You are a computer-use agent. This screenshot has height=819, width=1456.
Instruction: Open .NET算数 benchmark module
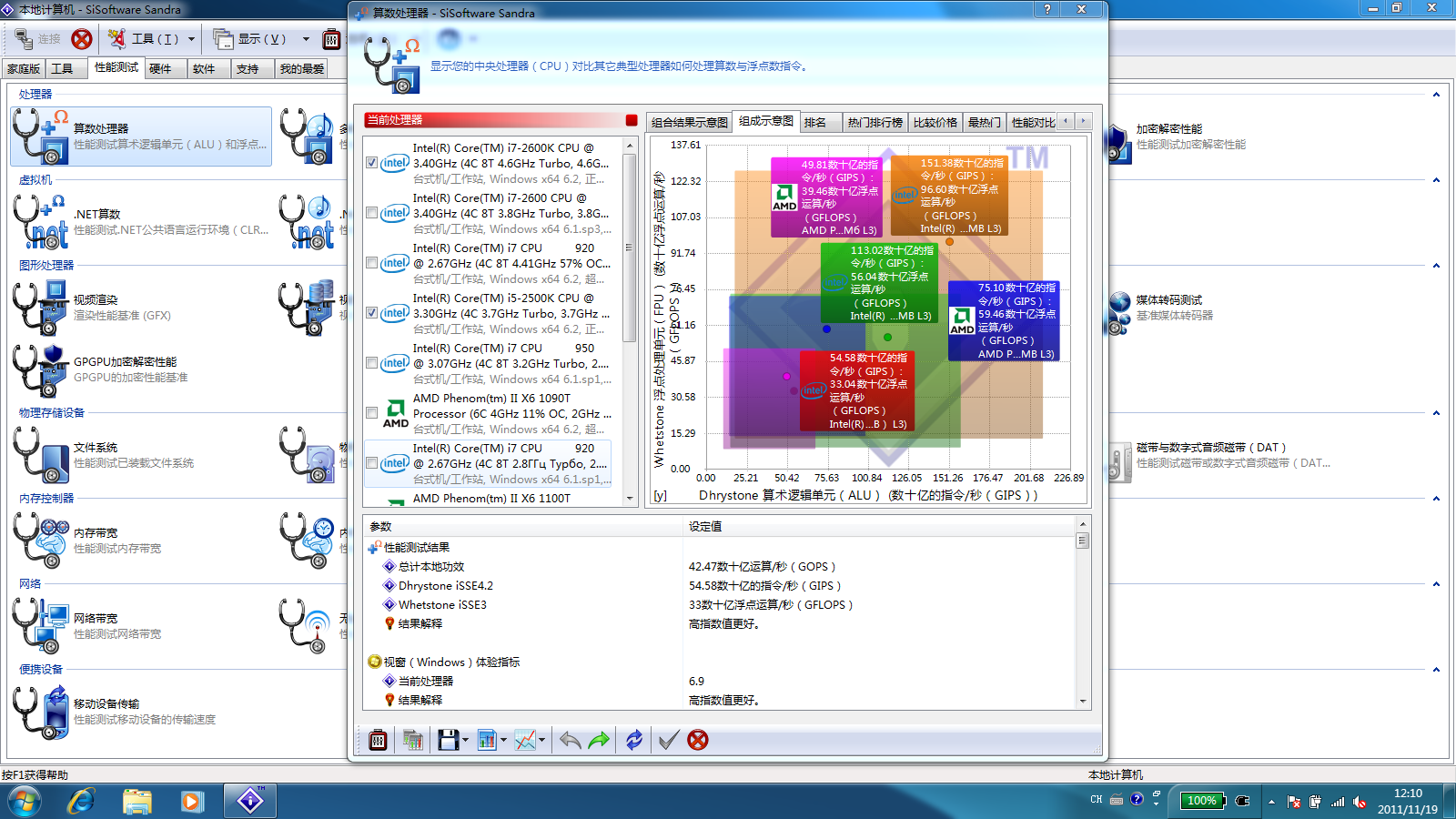coord(141,222)
